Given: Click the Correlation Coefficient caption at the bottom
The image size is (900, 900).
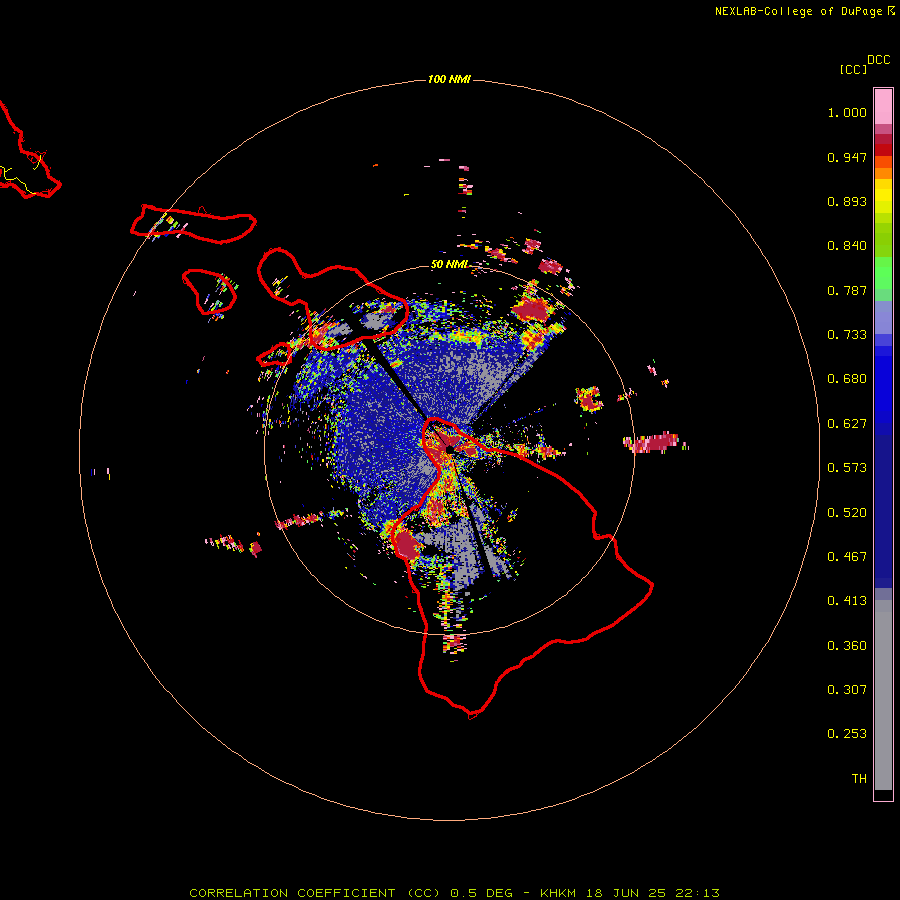Looking at the screenshot, I should pos(454,893).
